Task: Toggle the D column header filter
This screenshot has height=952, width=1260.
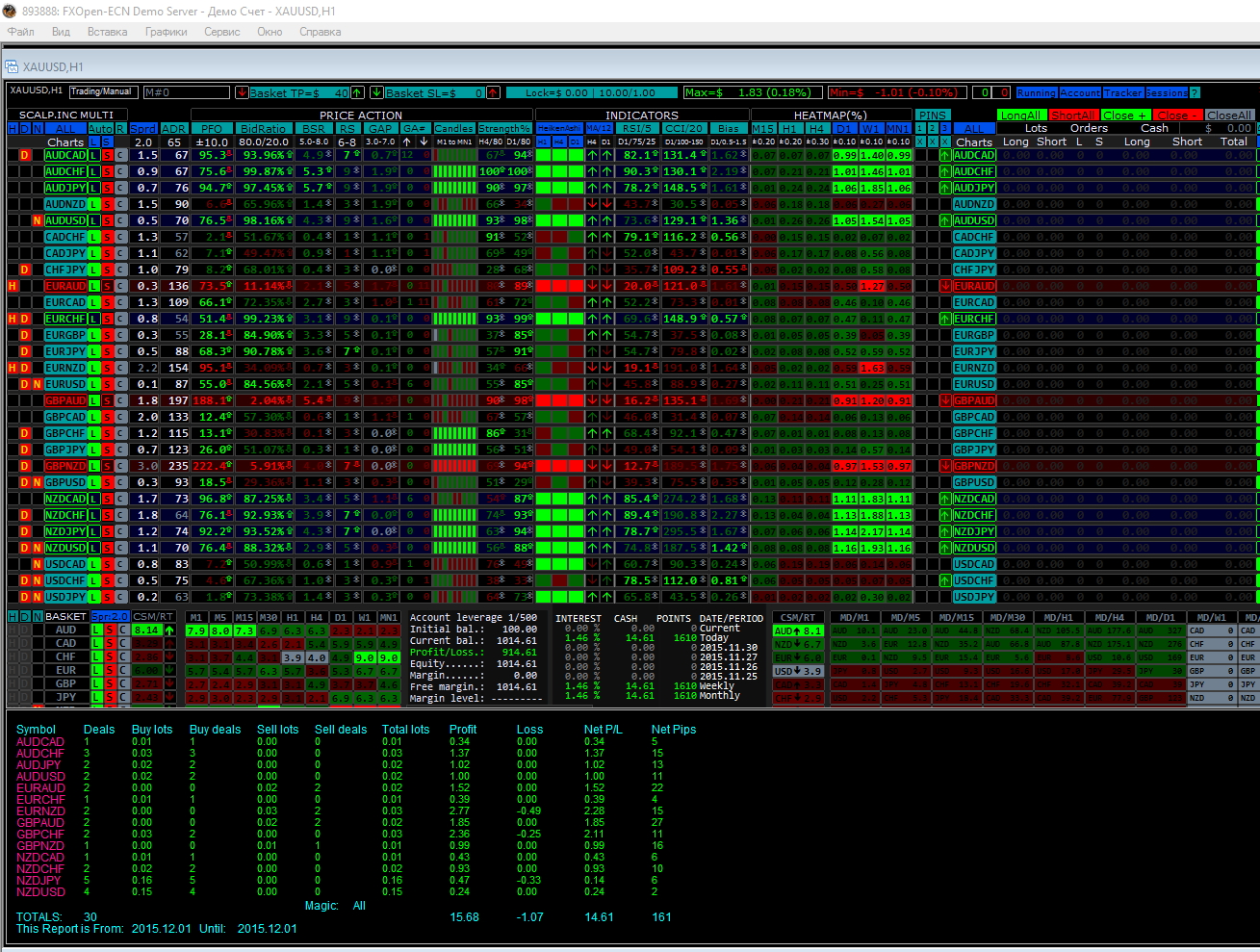Action: [25, 128]
